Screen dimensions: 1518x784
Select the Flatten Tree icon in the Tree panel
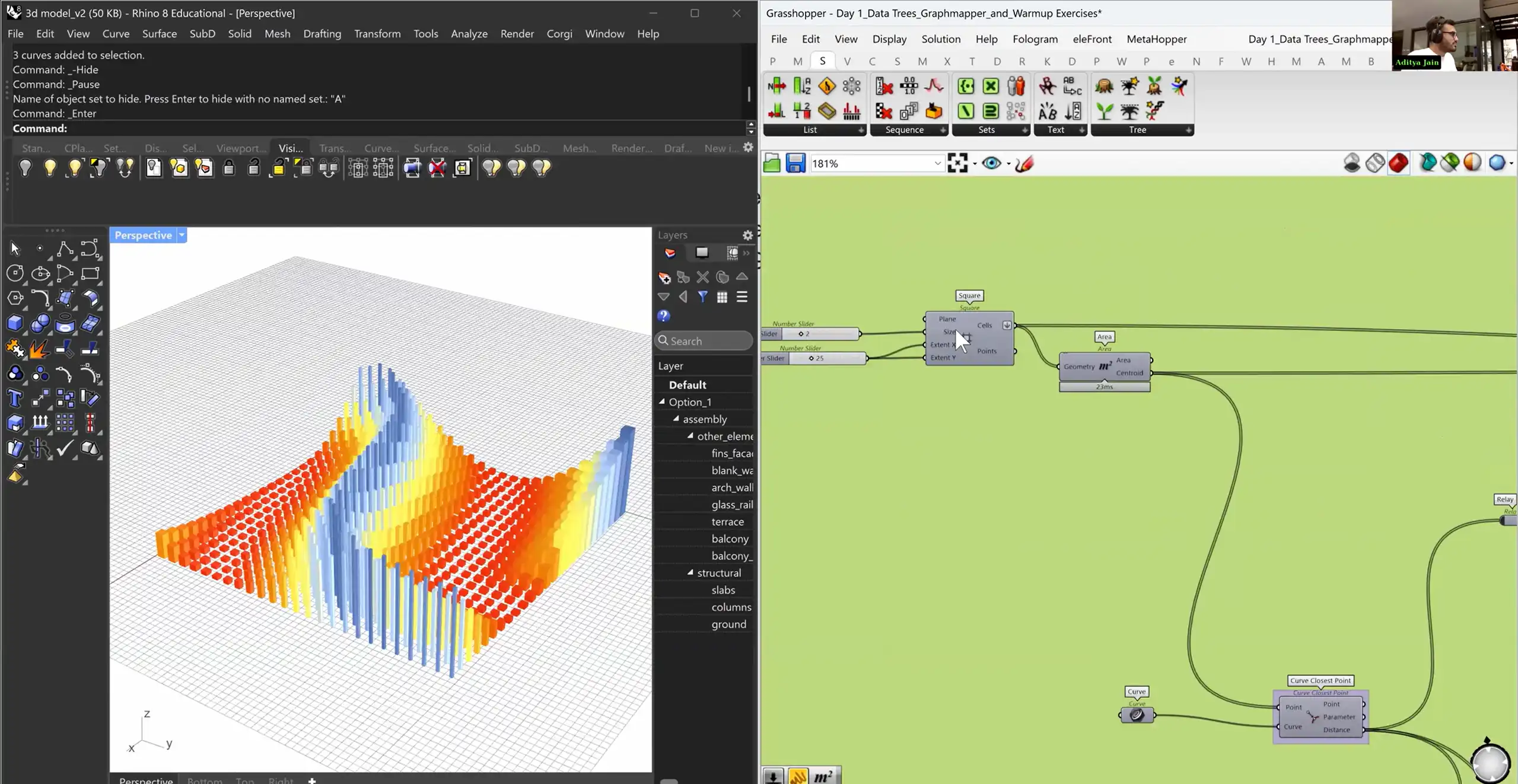click(1129, 86)
